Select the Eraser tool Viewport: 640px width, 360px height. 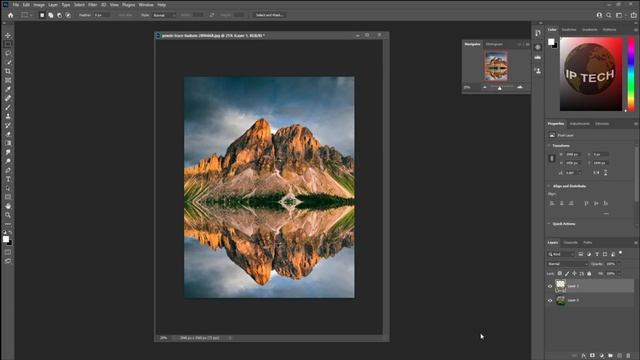(x=8, y=134)
